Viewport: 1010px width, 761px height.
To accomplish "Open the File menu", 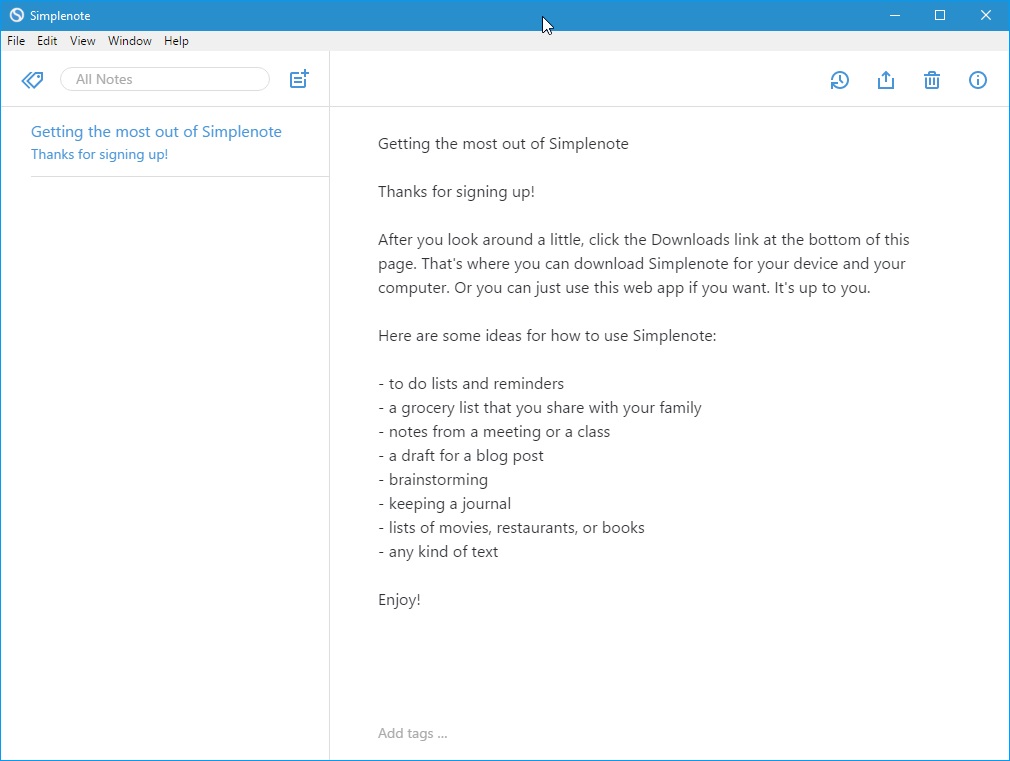I will pos(16,41).
